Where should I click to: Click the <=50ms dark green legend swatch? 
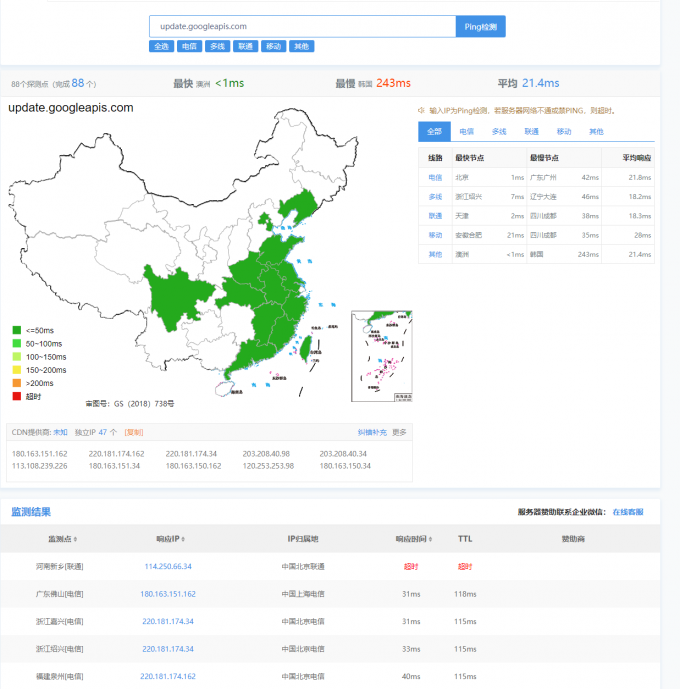17,330
